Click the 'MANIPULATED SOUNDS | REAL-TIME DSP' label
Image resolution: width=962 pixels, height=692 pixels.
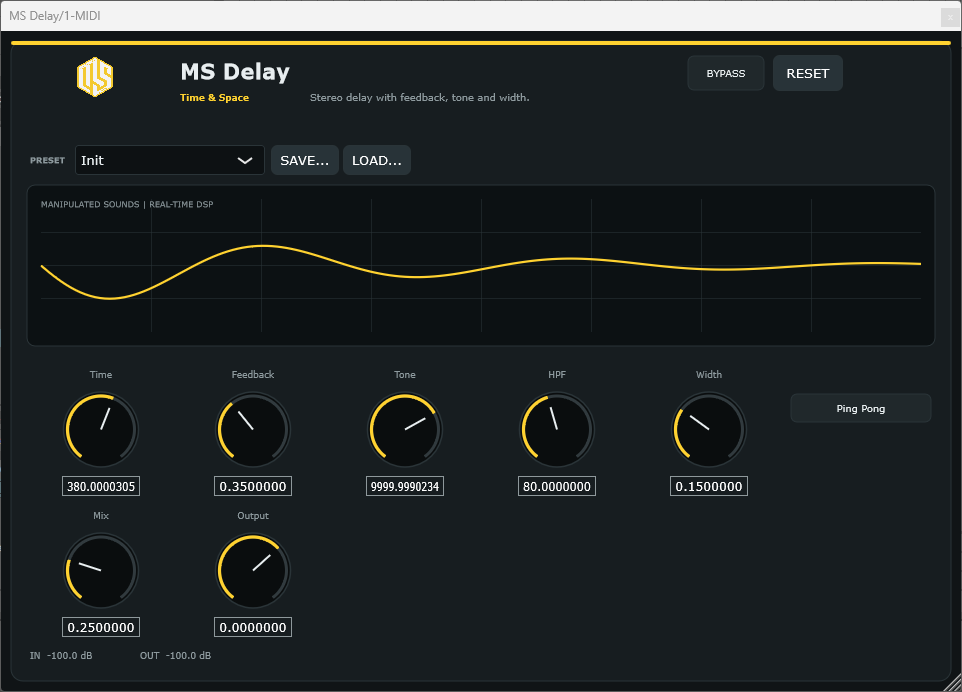coord(127,204)
